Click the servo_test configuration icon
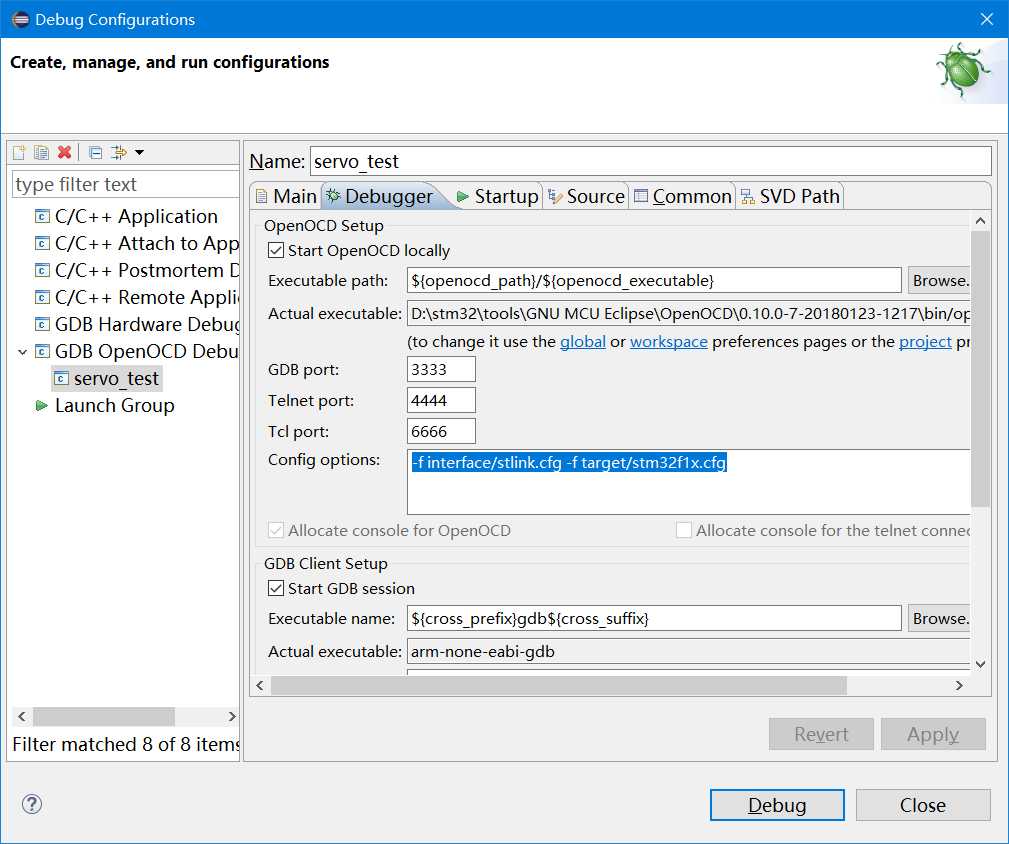 click(x=61, y=379)
